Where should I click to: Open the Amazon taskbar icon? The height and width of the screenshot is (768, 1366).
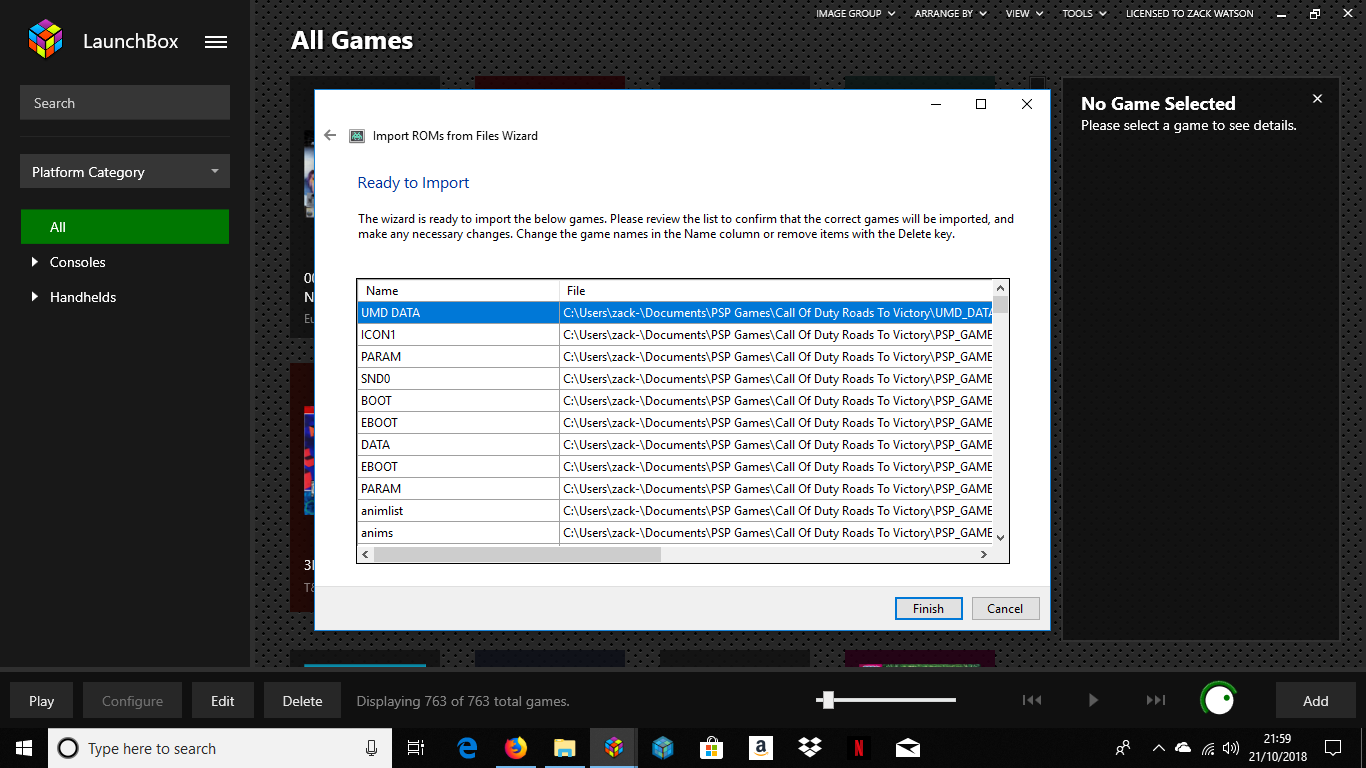[x=760, y=748]
